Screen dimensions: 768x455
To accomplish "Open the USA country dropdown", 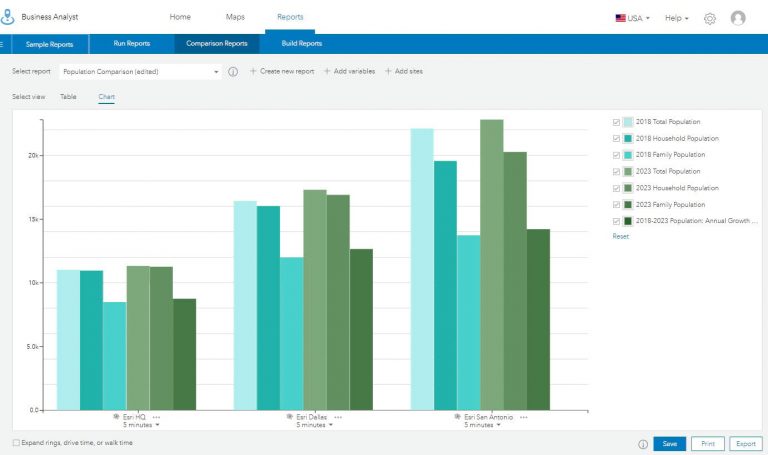I will [x=633, y=18].
